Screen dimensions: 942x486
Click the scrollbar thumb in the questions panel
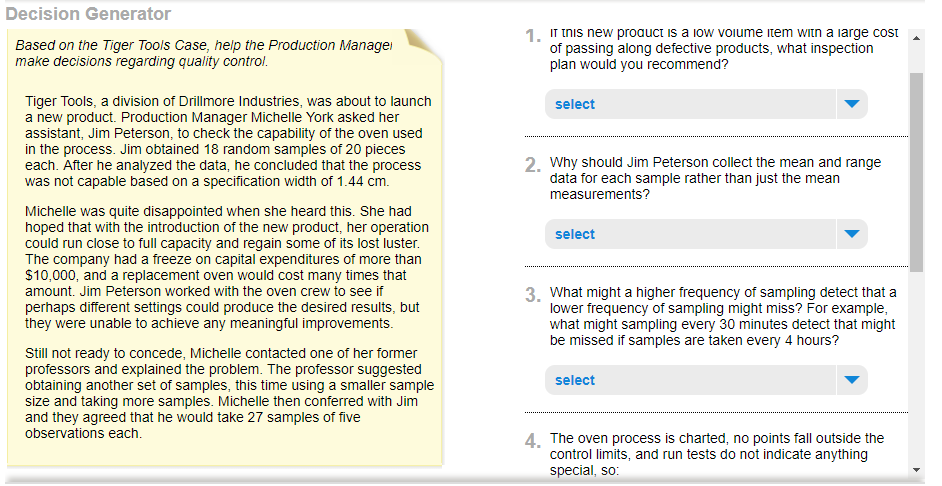coord(916,173)
